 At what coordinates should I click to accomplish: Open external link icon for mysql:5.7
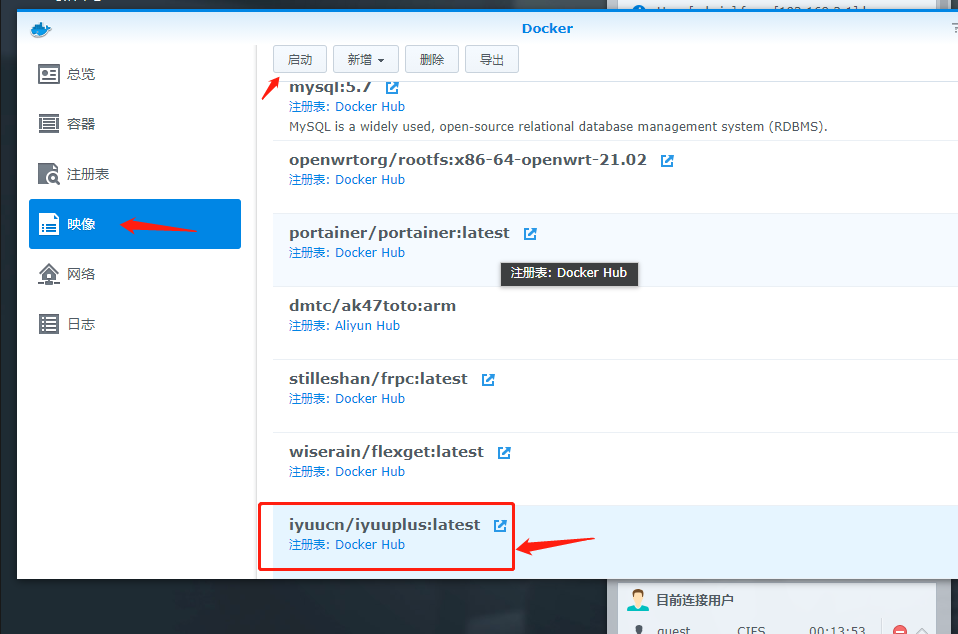pos(392,88)
